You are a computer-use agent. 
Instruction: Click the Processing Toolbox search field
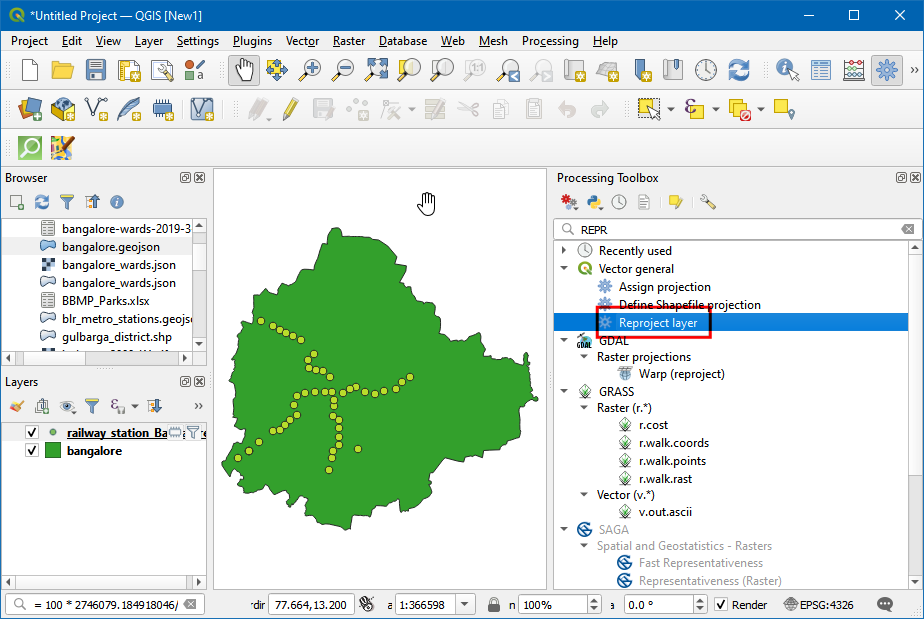click(x=730, y=229)
